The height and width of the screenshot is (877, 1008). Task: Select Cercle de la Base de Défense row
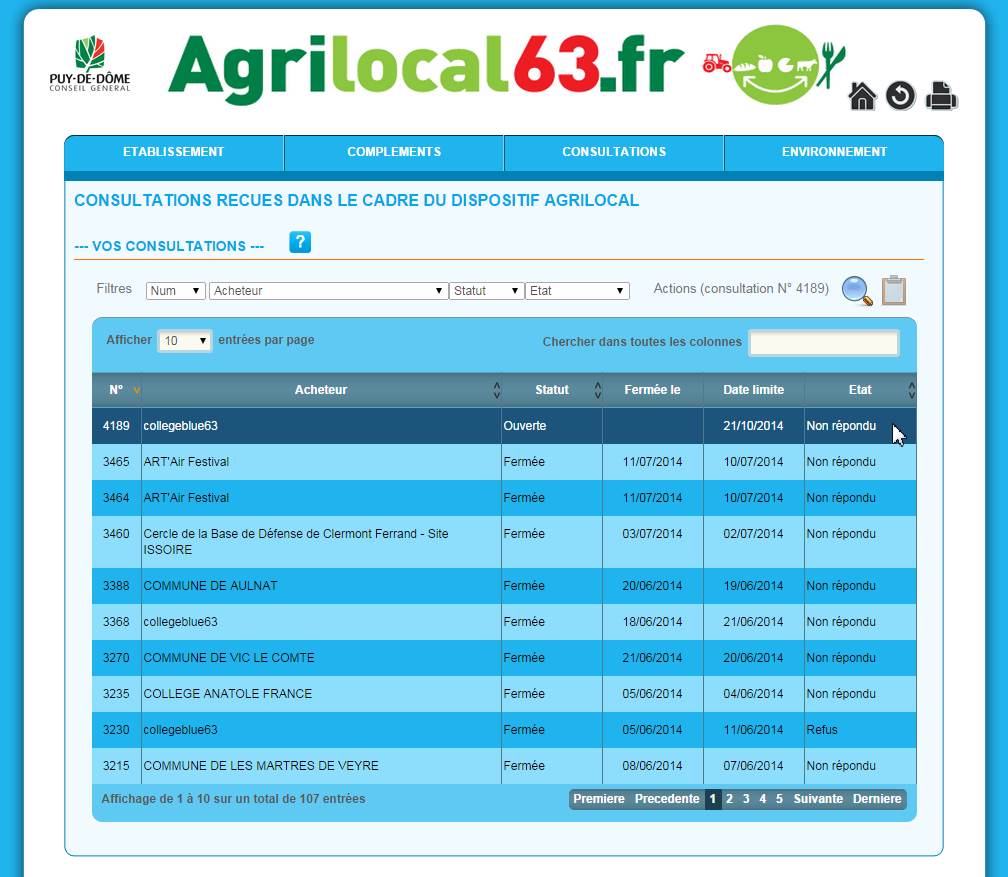504,541
